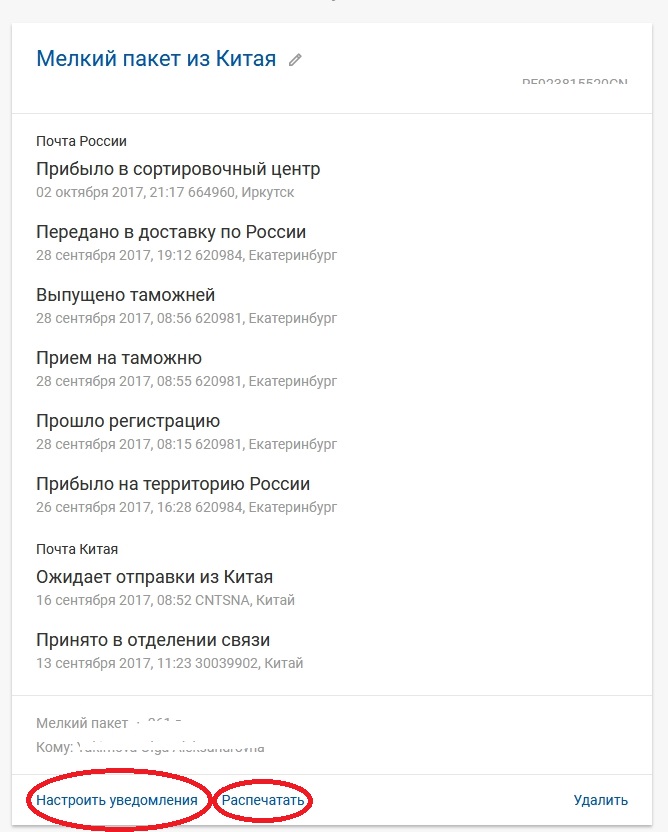Viewport: 668px width, 832px height.
Task: Select 'Ожидает отправки из Китая' status
Action: 154,577
